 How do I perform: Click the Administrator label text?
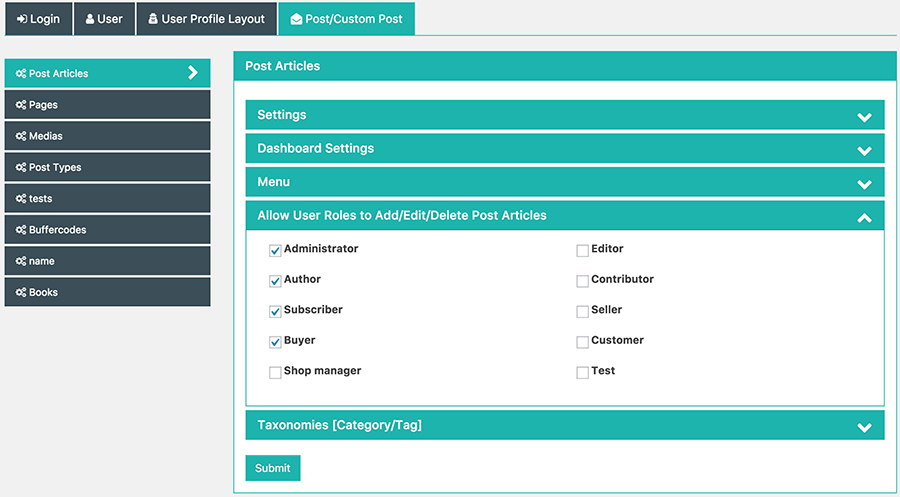[x=321, y=248]
